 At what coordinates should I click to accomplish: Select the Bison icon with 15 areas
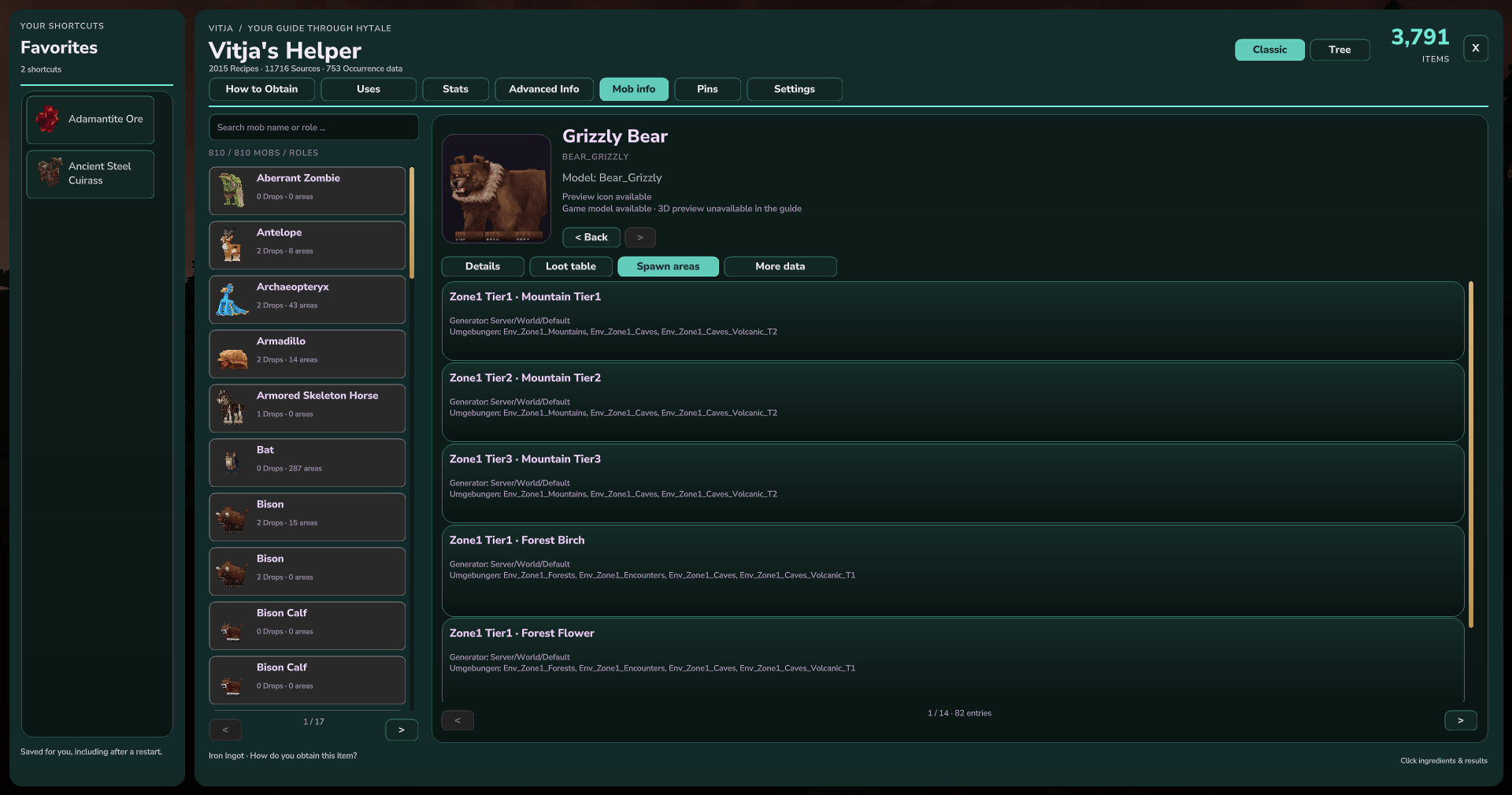coord(232,519)
